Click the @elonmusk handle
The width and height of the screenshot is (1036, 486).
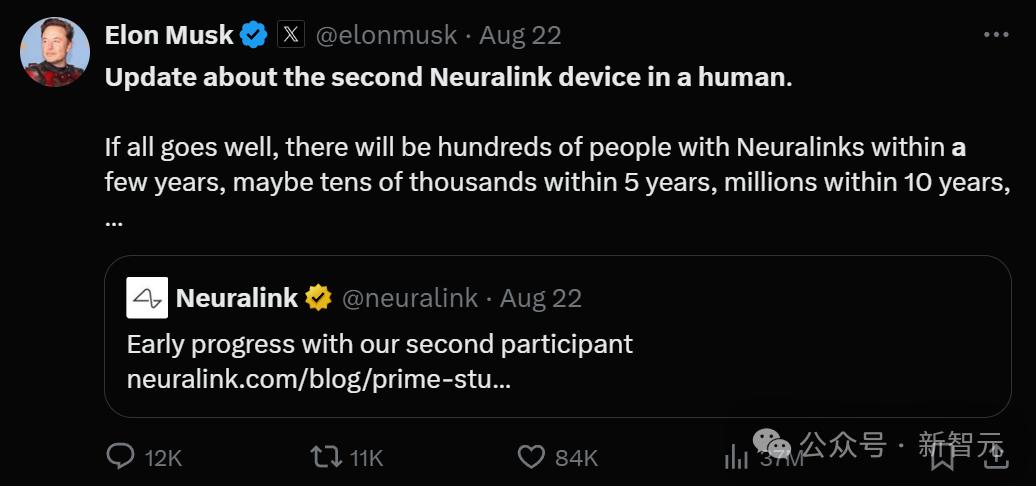click(387, 36)
